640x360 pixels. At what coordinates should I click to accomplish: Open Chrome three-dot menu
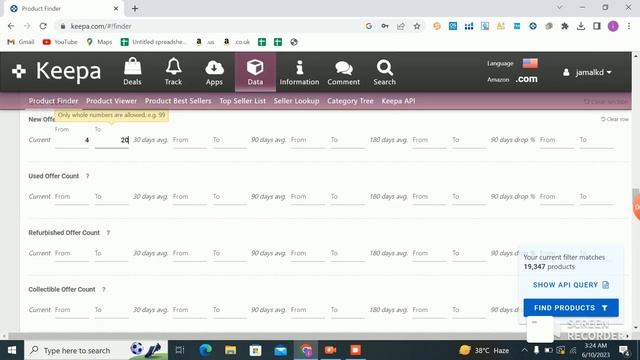point(629,26)
